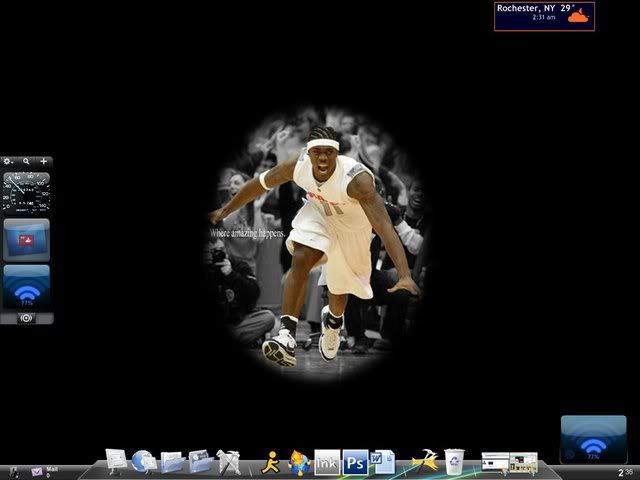Click the globe browser icon in dock
The height and width of the screenshot is (480, 640).
point(143,461)
